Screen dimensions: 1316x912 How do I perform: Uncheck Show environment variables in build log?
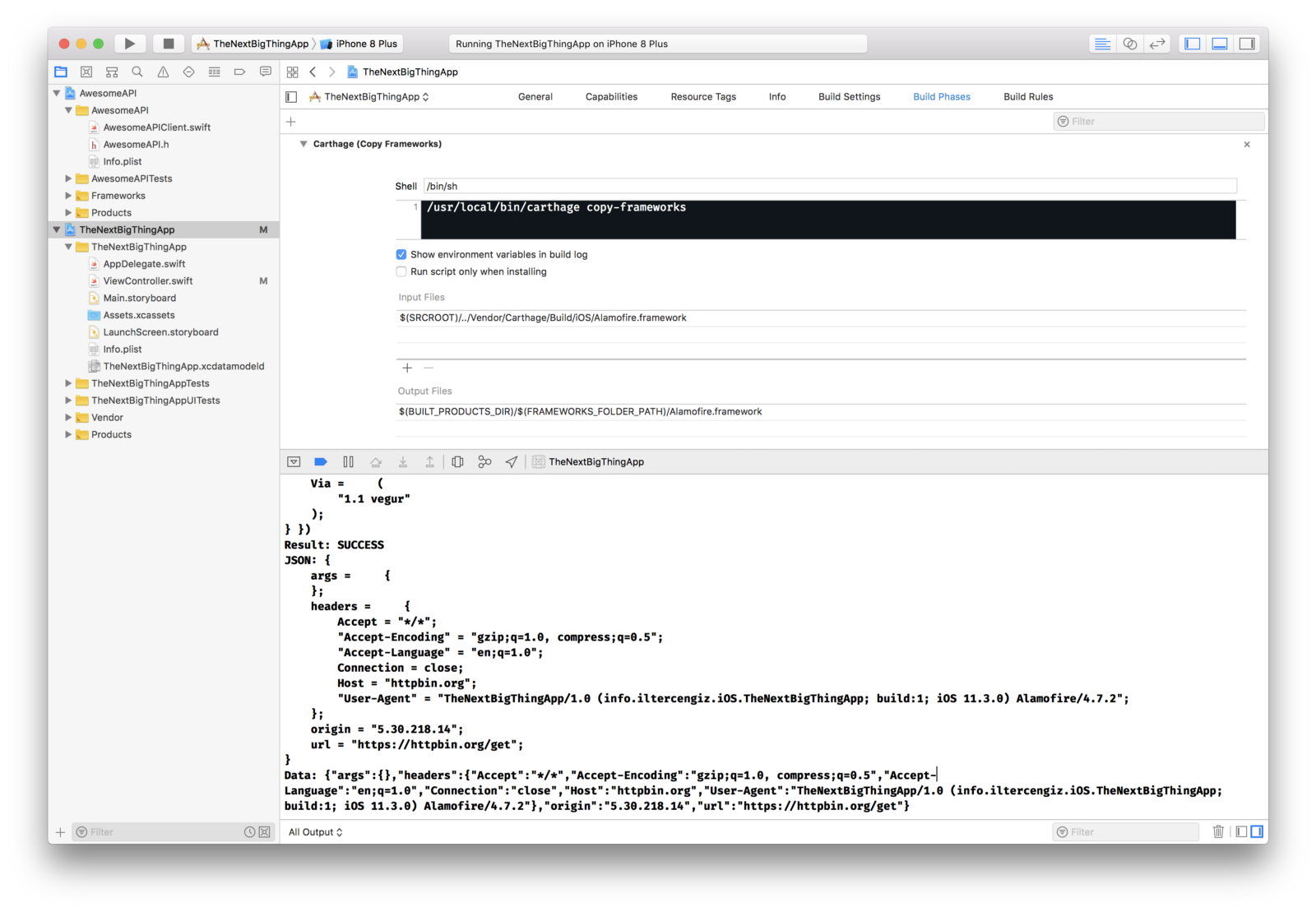click(401, 254)
